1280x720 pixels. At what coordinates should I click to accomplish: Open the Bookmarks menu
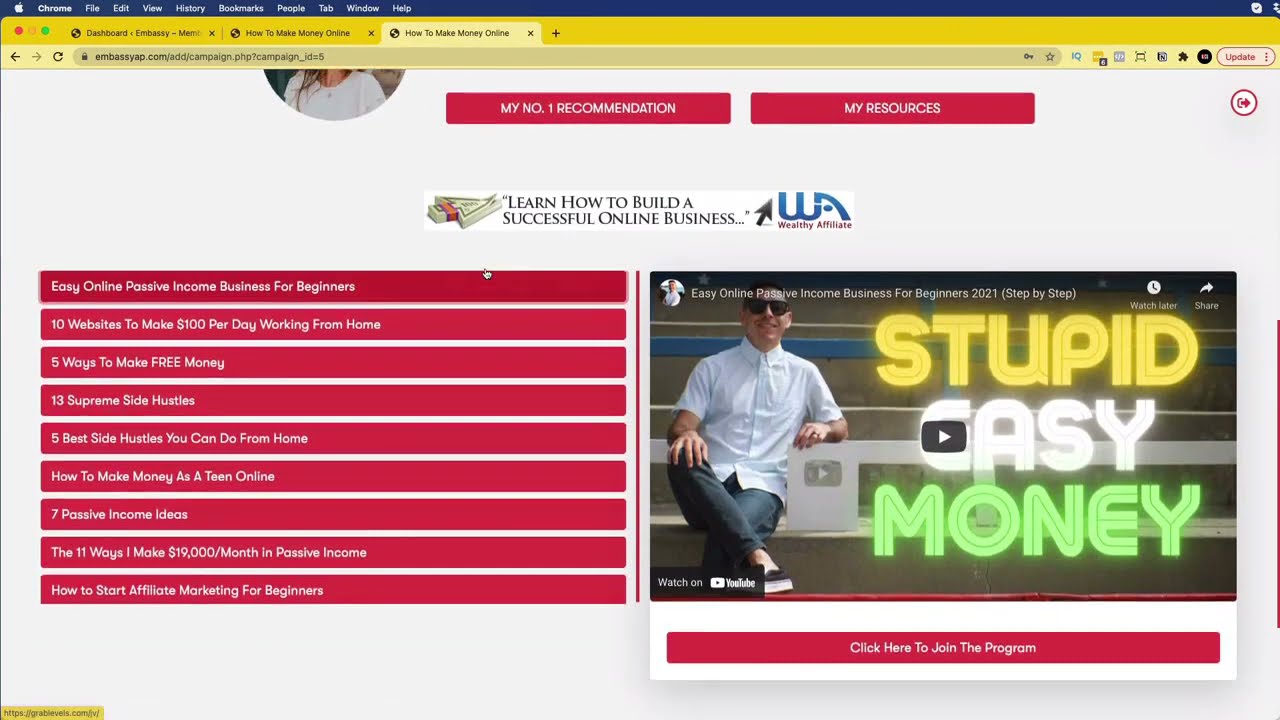[x=241, y=8]
